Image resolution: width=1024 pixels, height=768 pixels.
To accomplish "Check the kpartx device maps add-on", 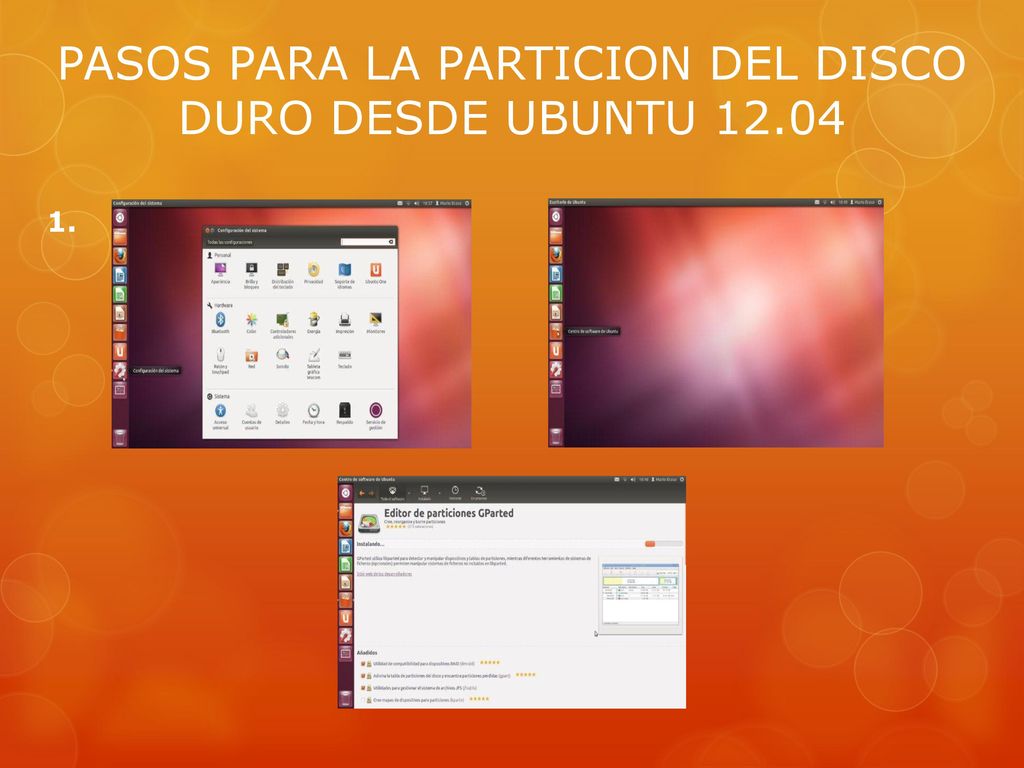I will click(x=363, y=700).
